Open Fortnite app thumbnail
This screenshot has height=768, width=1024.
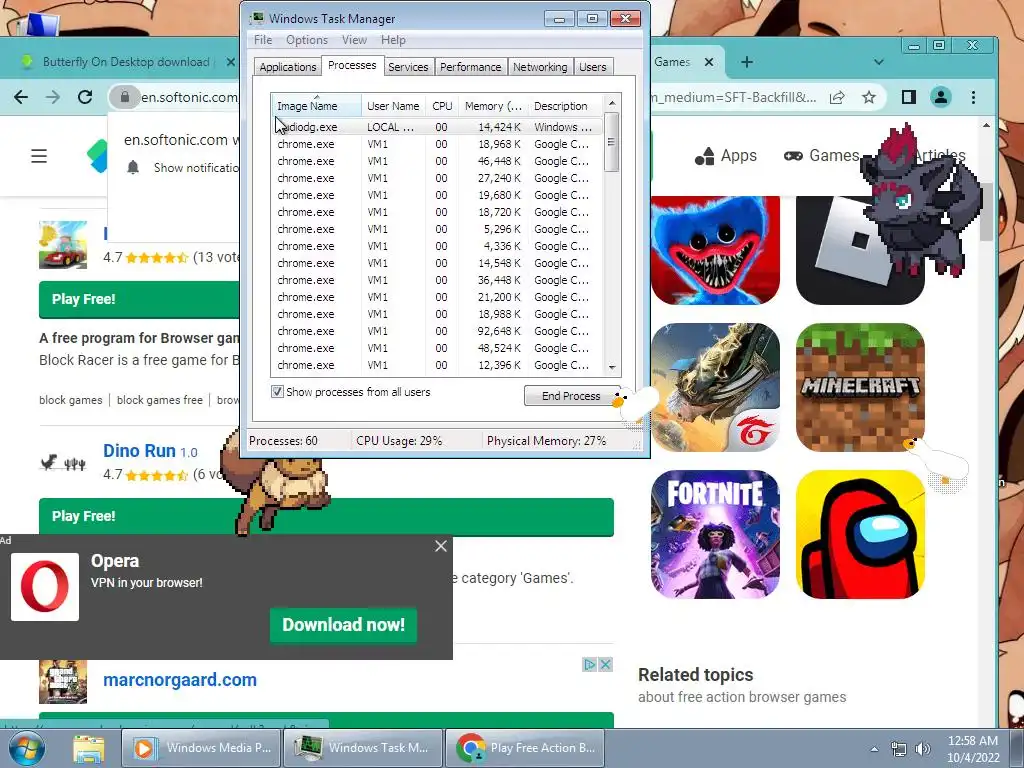(x=715, y=534)
